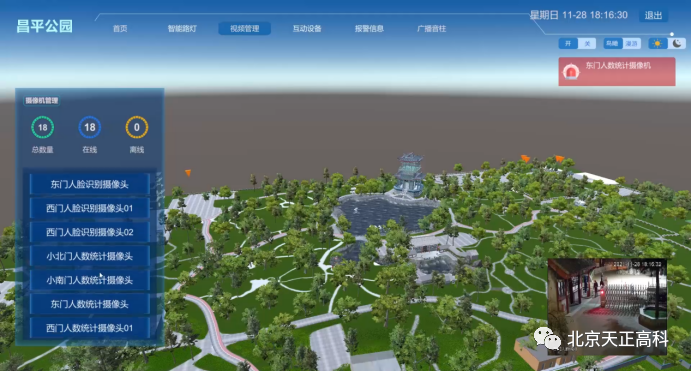The image size is (692, 371).
Task: Select the rightmost orange camera marker on the map
Action: [x=560, y=158]
